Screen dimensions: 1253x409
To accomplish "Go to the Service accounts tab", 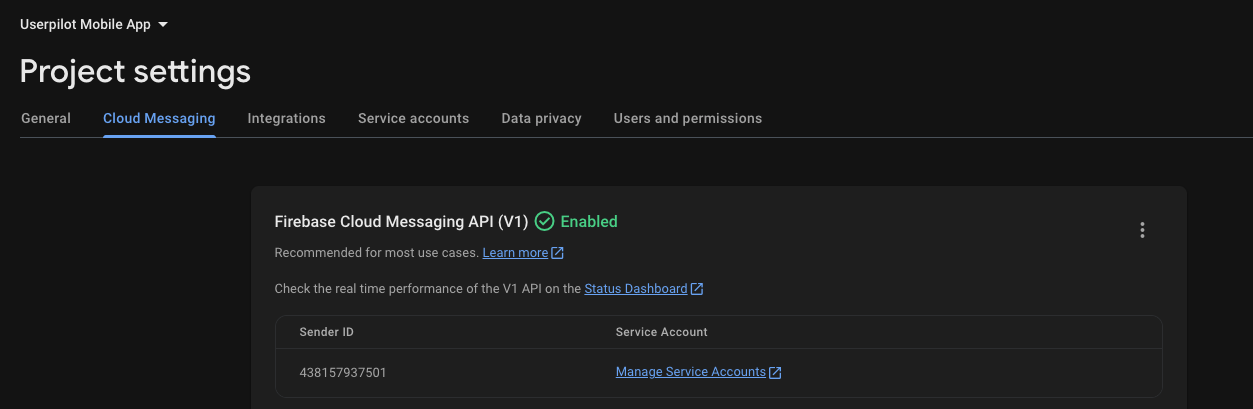I will tap(413, 118).
